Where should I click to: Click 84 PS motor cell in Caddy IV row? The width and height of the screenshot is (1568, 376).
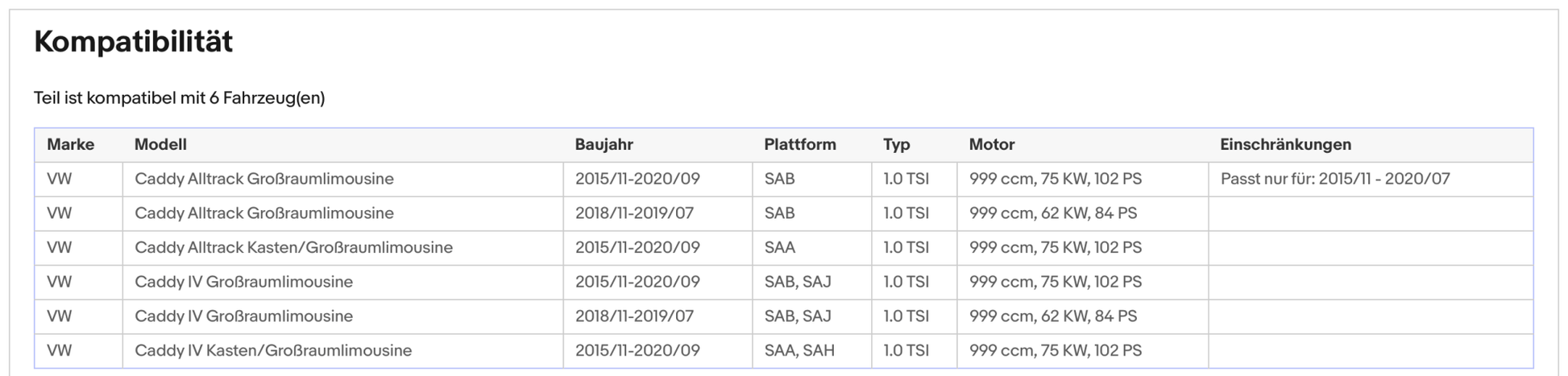(1052, 316)
